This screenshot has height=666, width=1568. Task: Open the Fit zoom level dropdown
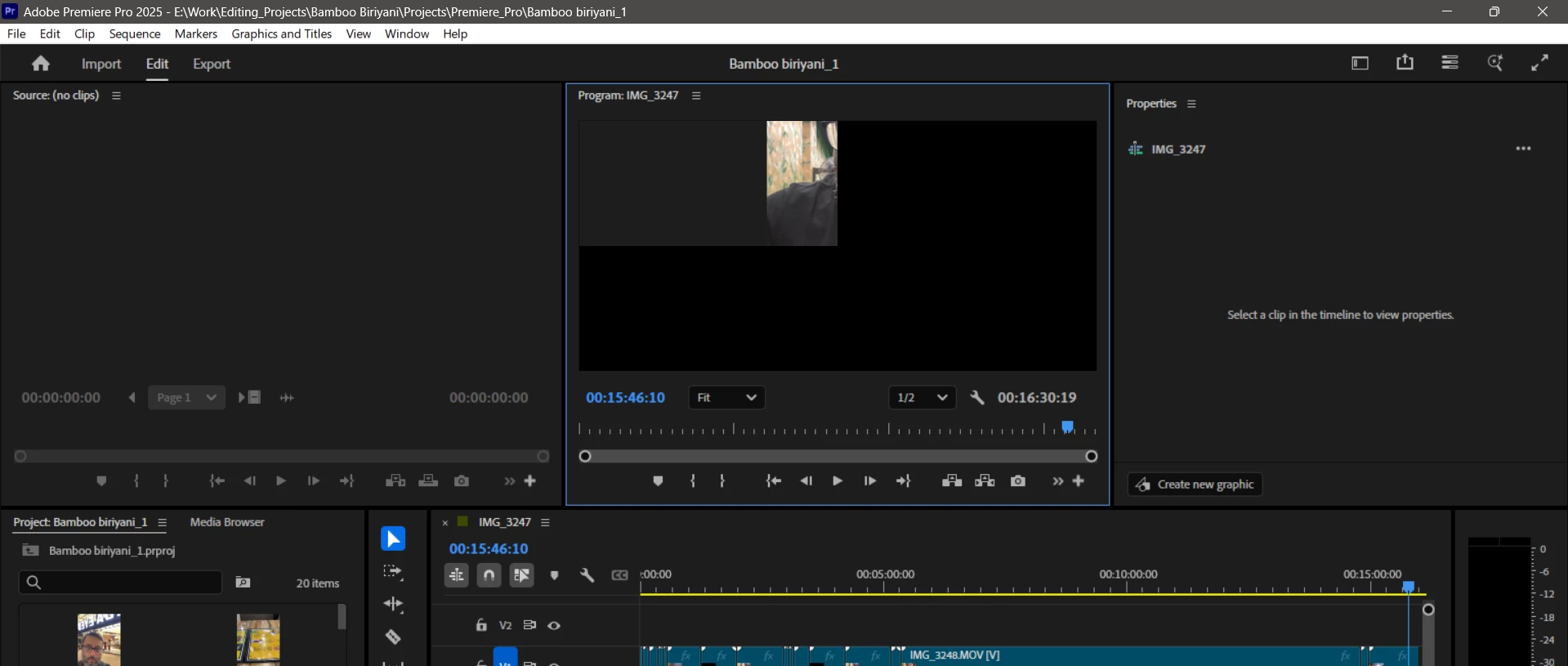pyautogui.click(x=726, y=398)
